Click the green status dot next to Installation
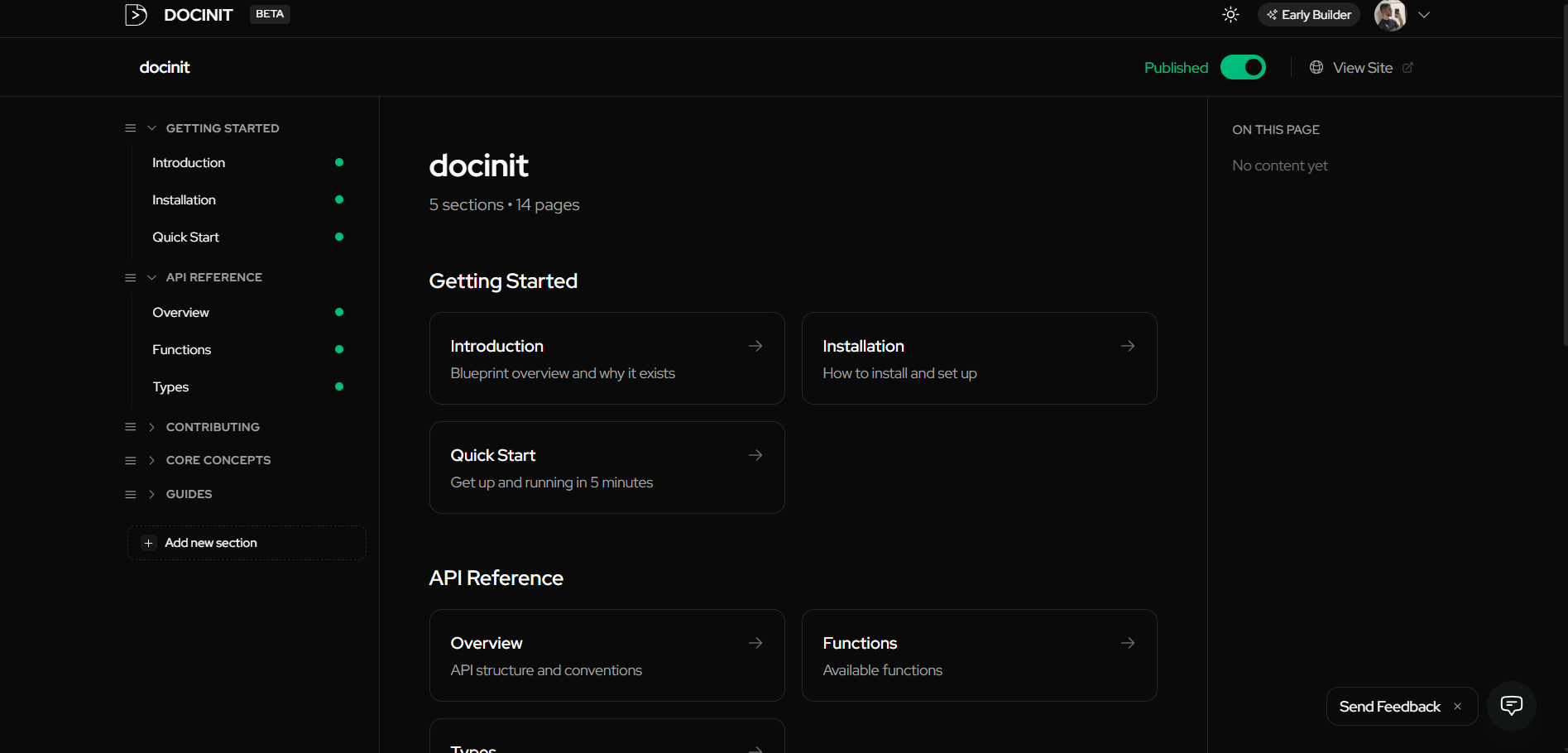This screenshot has height=753, width=1568. pos(339,199)
